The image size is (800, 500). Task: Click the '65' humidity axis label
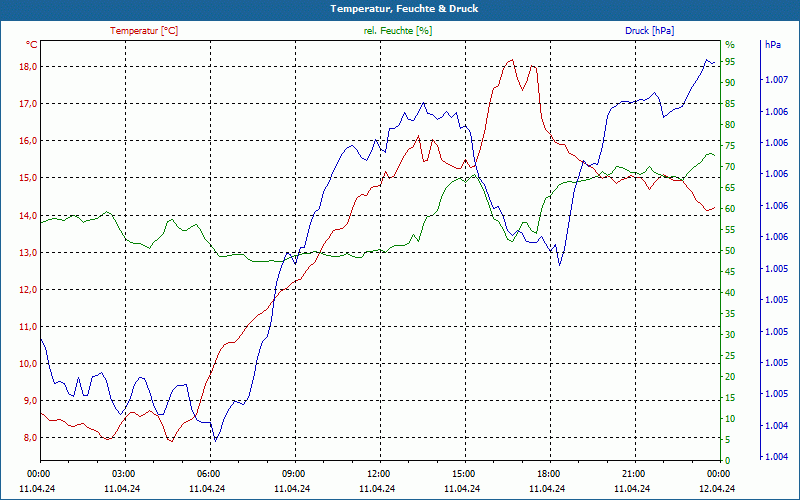pos(730,188)
